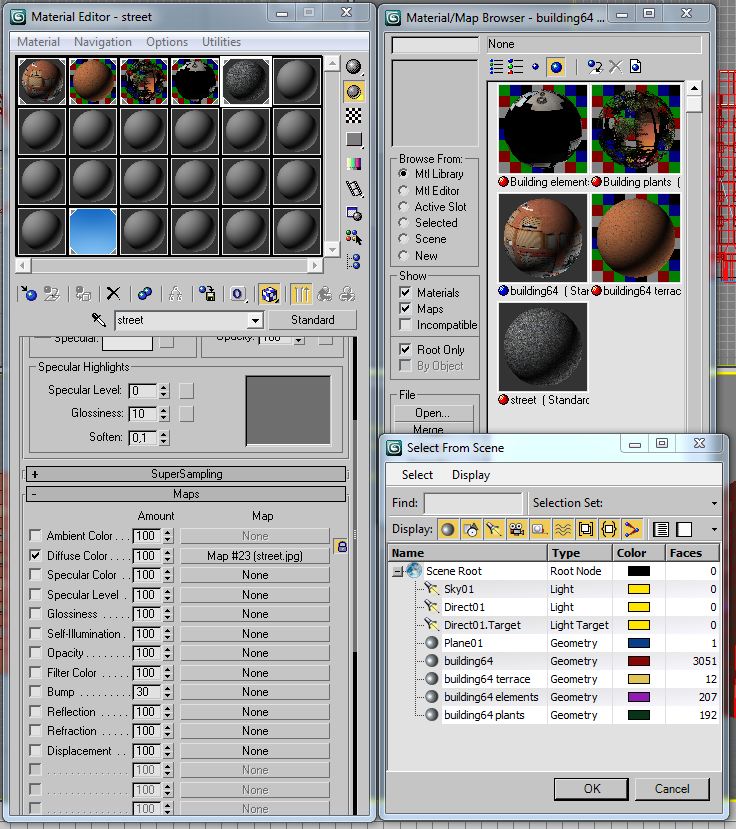Click the Select by Material icon
This screenshot has height=829, width=736.
354,237
